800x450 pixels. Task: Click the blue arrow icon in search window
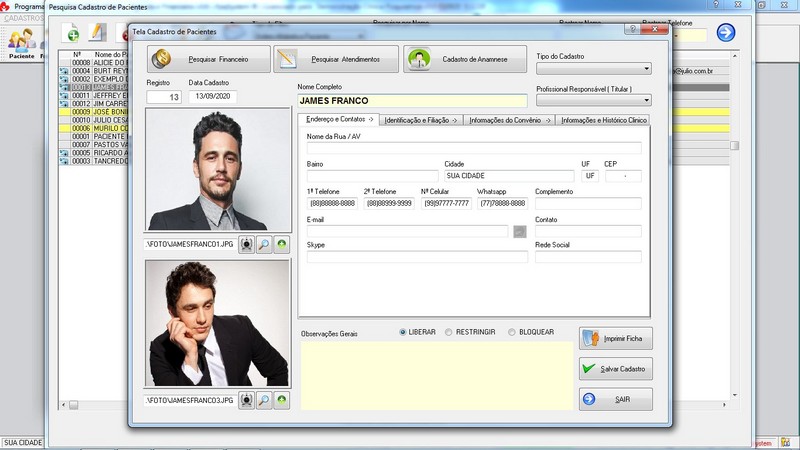tap(725, 33)
